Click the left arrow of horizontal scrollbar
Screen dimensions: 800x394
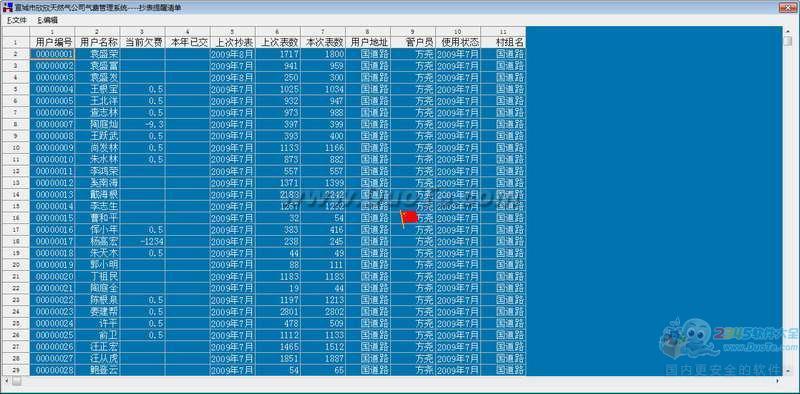click(x=6, y=381)
